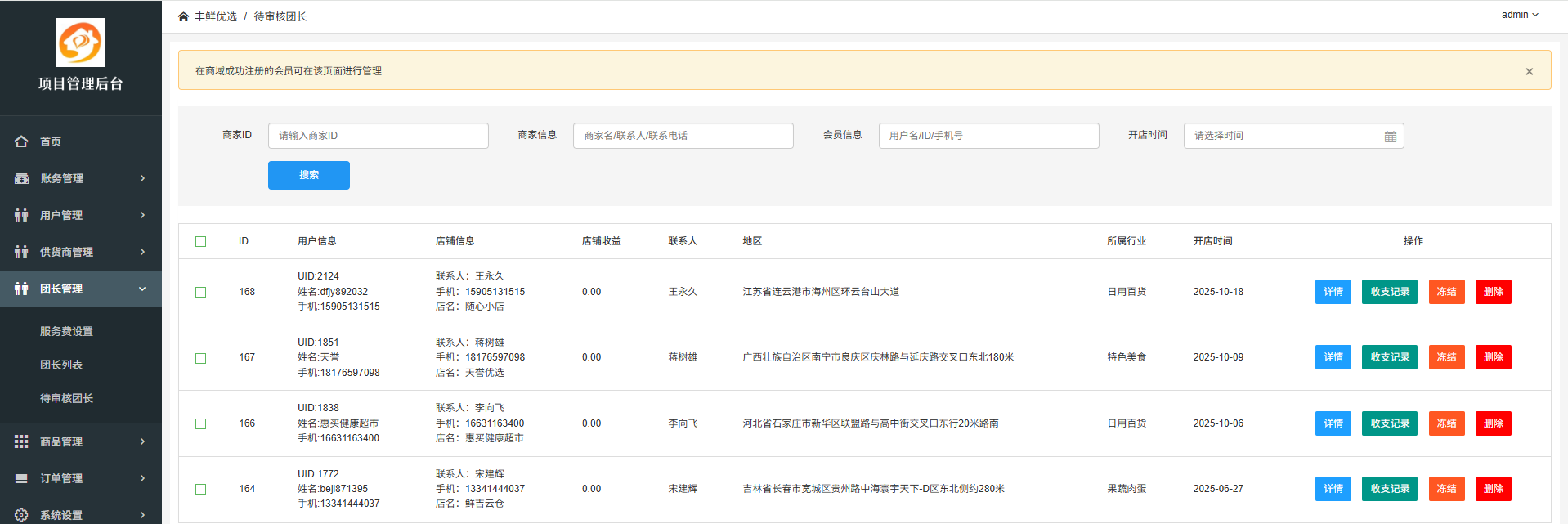Screen dimensions: 1568x524
Task: Check the row checkbox for ID 168
Action: click(x=200, y=292)
